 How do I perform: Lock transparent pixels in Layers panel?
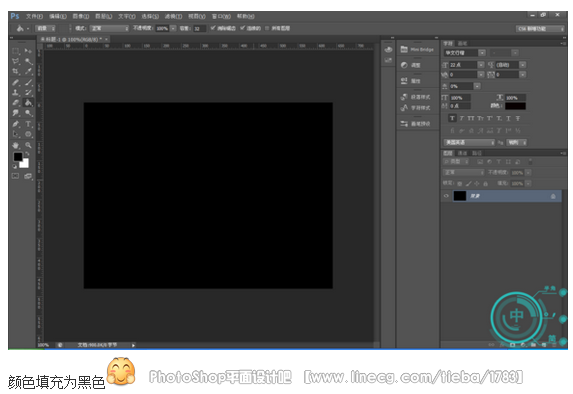point(459,183)
